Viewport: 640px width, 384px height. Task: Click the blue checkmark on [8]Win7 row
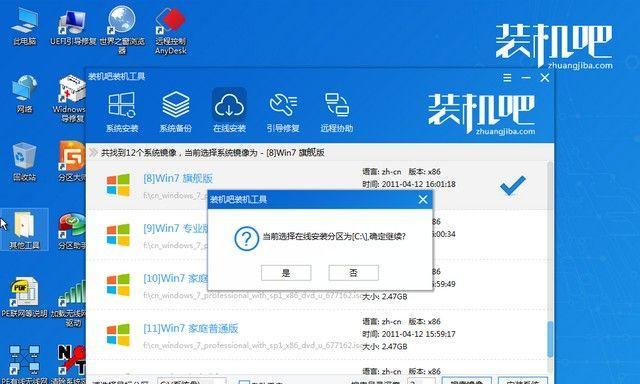click(513, 185)
